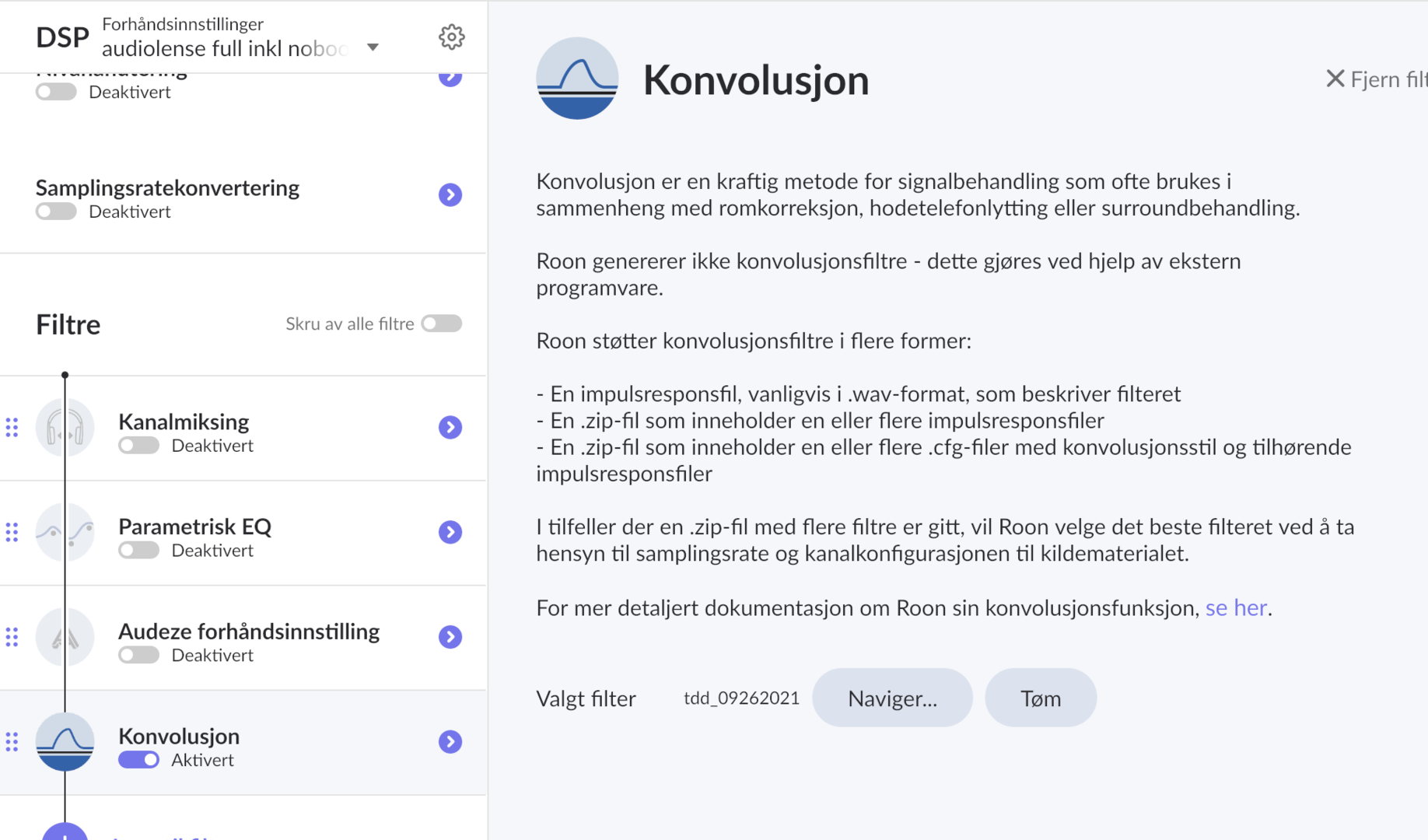
Task: Grab the Konvolusjon reorder handle
Action: pyautogui.click(x=12, y=742)
